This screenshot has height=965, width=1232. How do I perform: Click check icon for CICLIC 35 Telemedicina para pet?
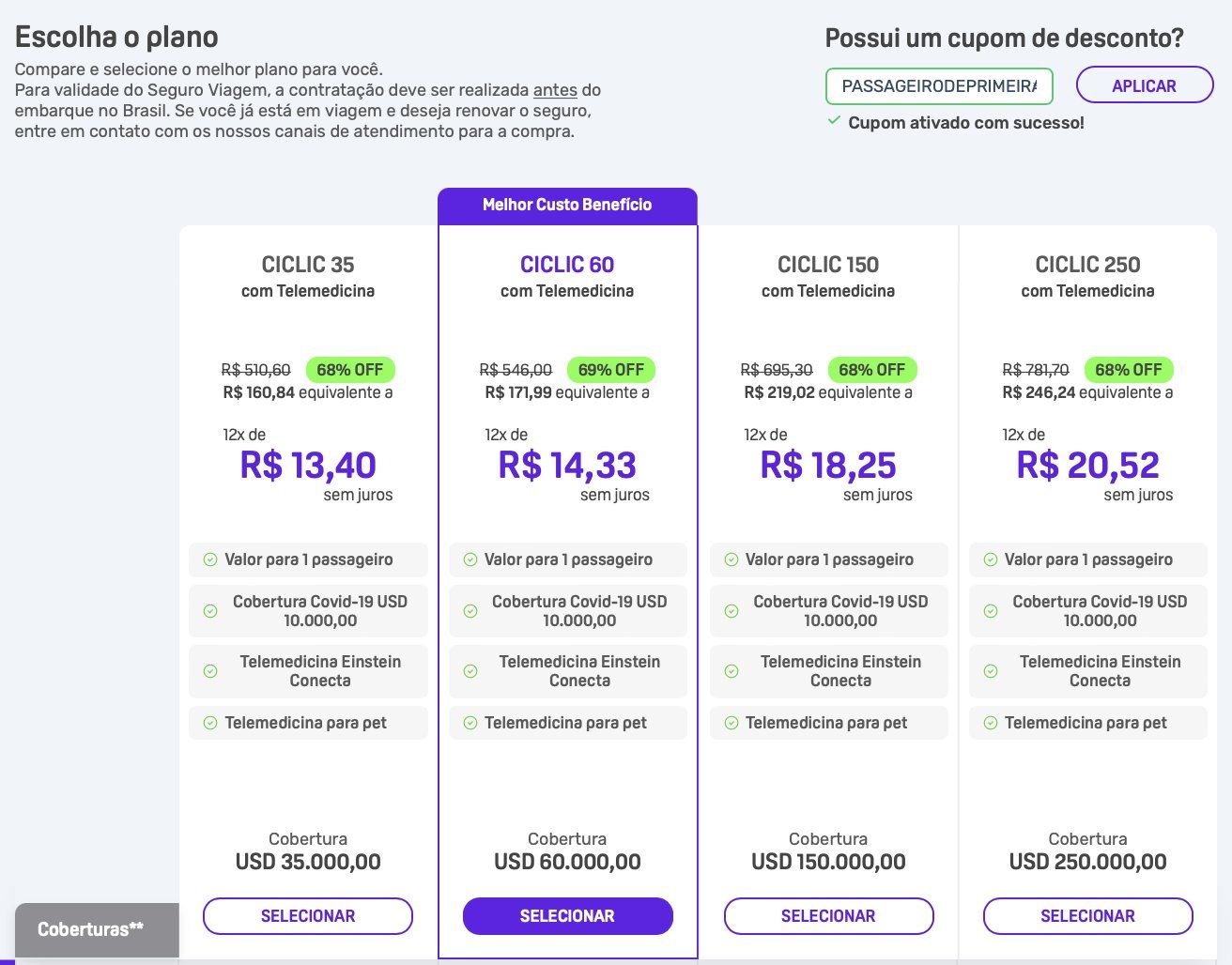click(210, 723)
